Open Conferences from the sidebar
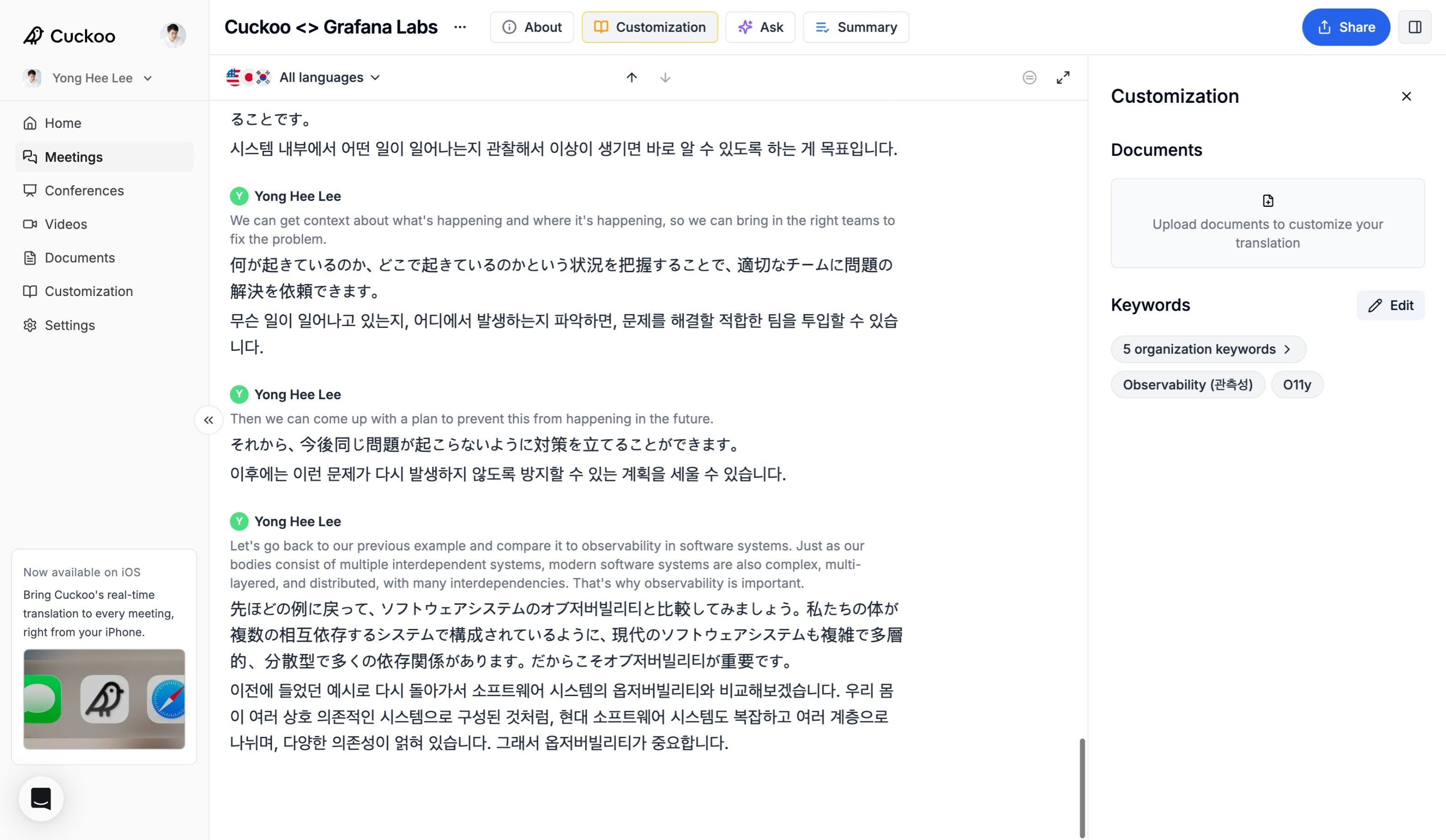The image size is (1446, 840). pos(104,190)
